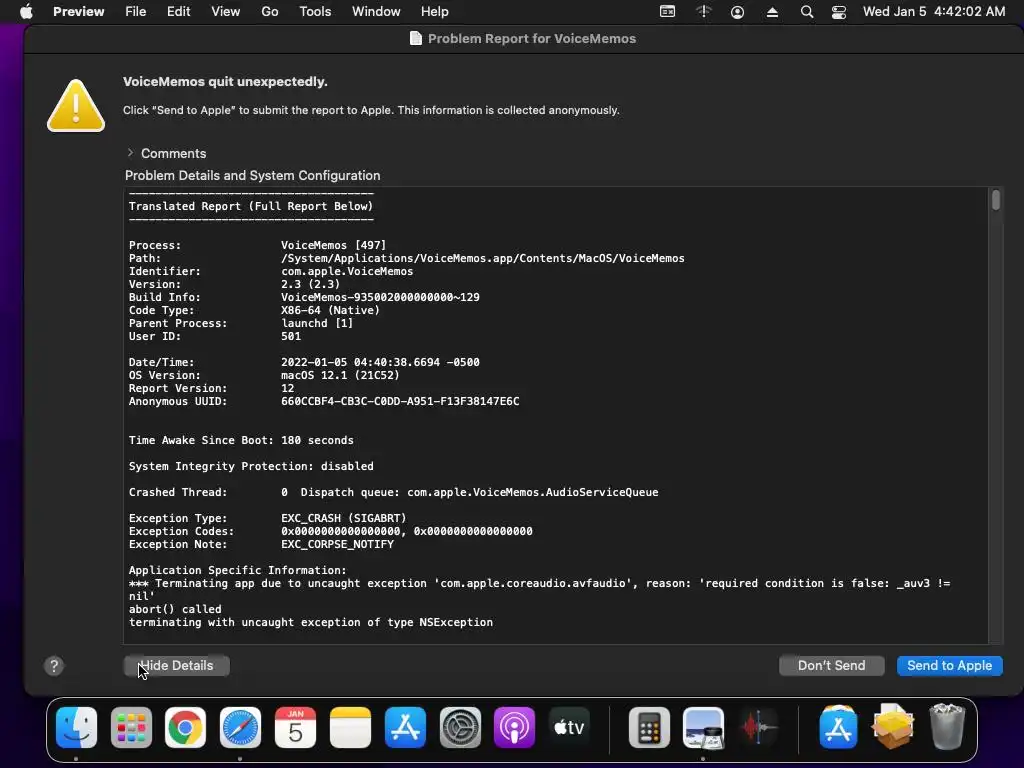The width and height of the screenshot is (1024, 768).
Task: Open Apple TV app in Dock
Action: (569, 727)
